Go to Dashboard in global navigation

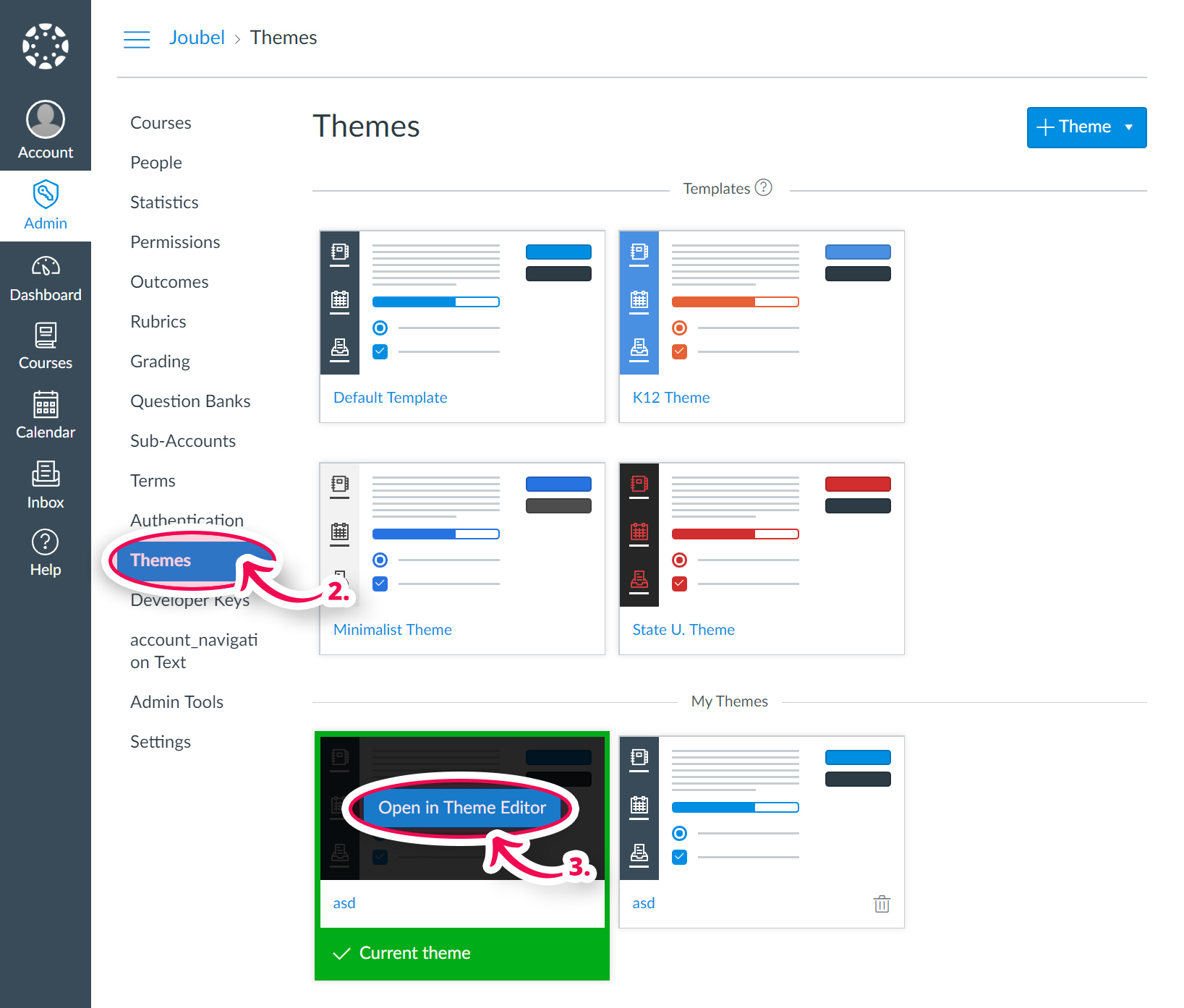coord(46,278)
